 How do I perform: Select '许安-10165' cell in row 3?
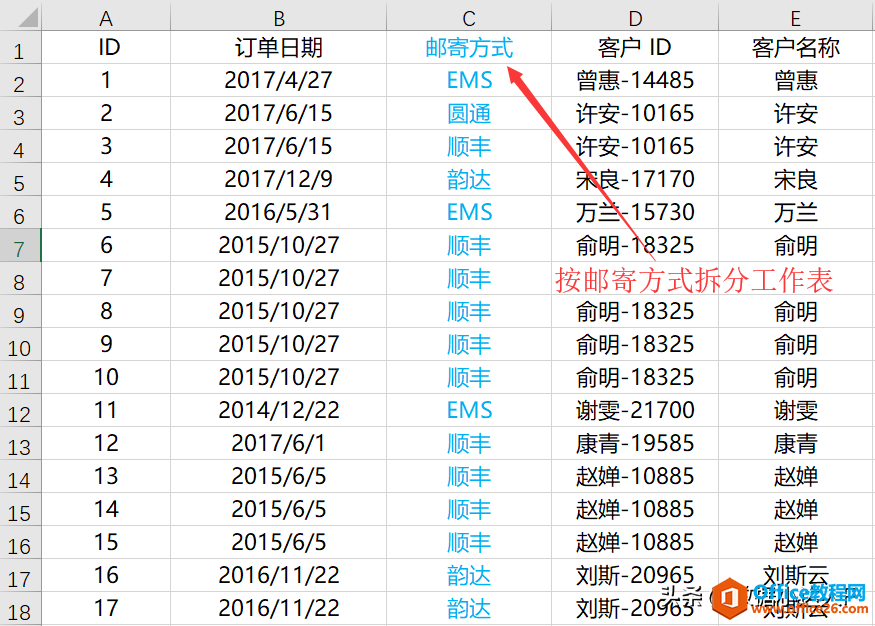click(x=635, y=113)
